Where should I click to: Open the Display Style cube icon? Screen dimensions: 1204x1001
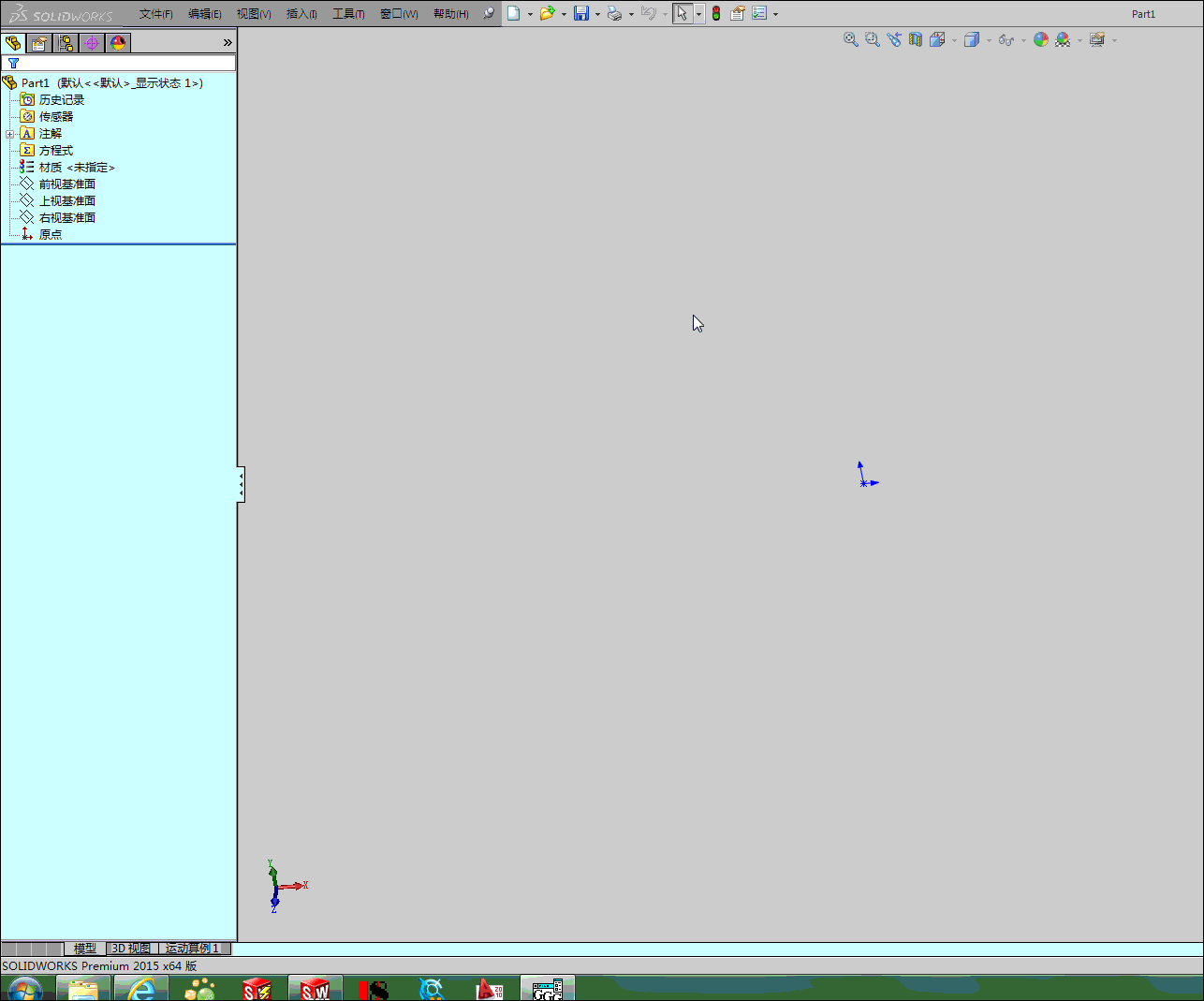[x=972, y=40]
